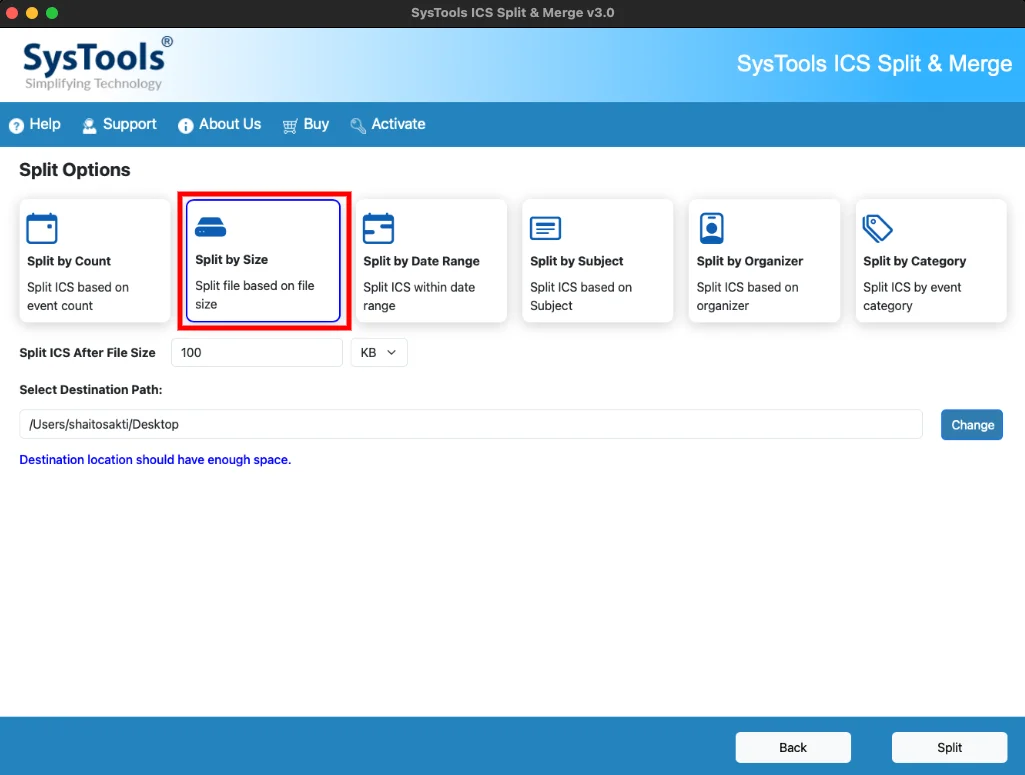Viewport: 1025px width, 775px height.
Task: Click the Help question mark icon
Action: click(x=16, y=125)
